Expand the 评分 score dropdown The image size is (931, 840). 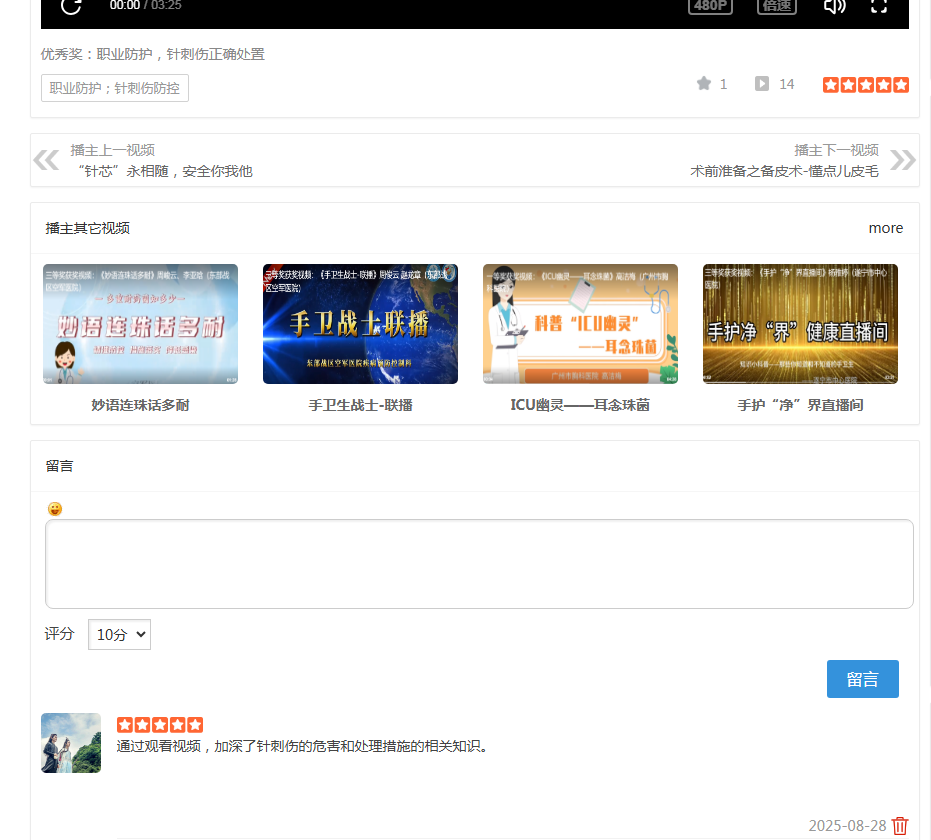coord(119,635)
